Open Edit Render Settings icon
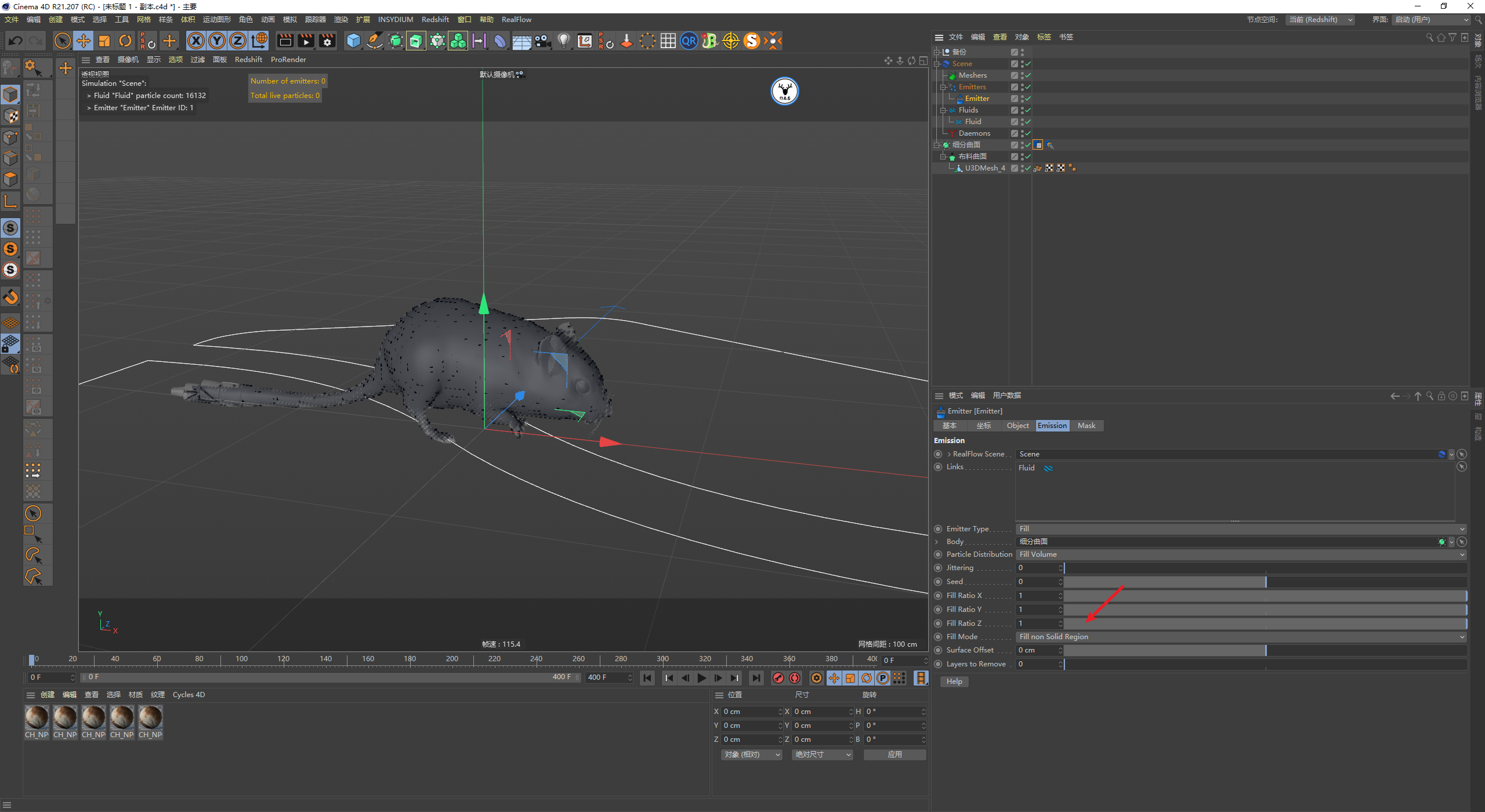 pyautogui.click(x=327, y=41)
